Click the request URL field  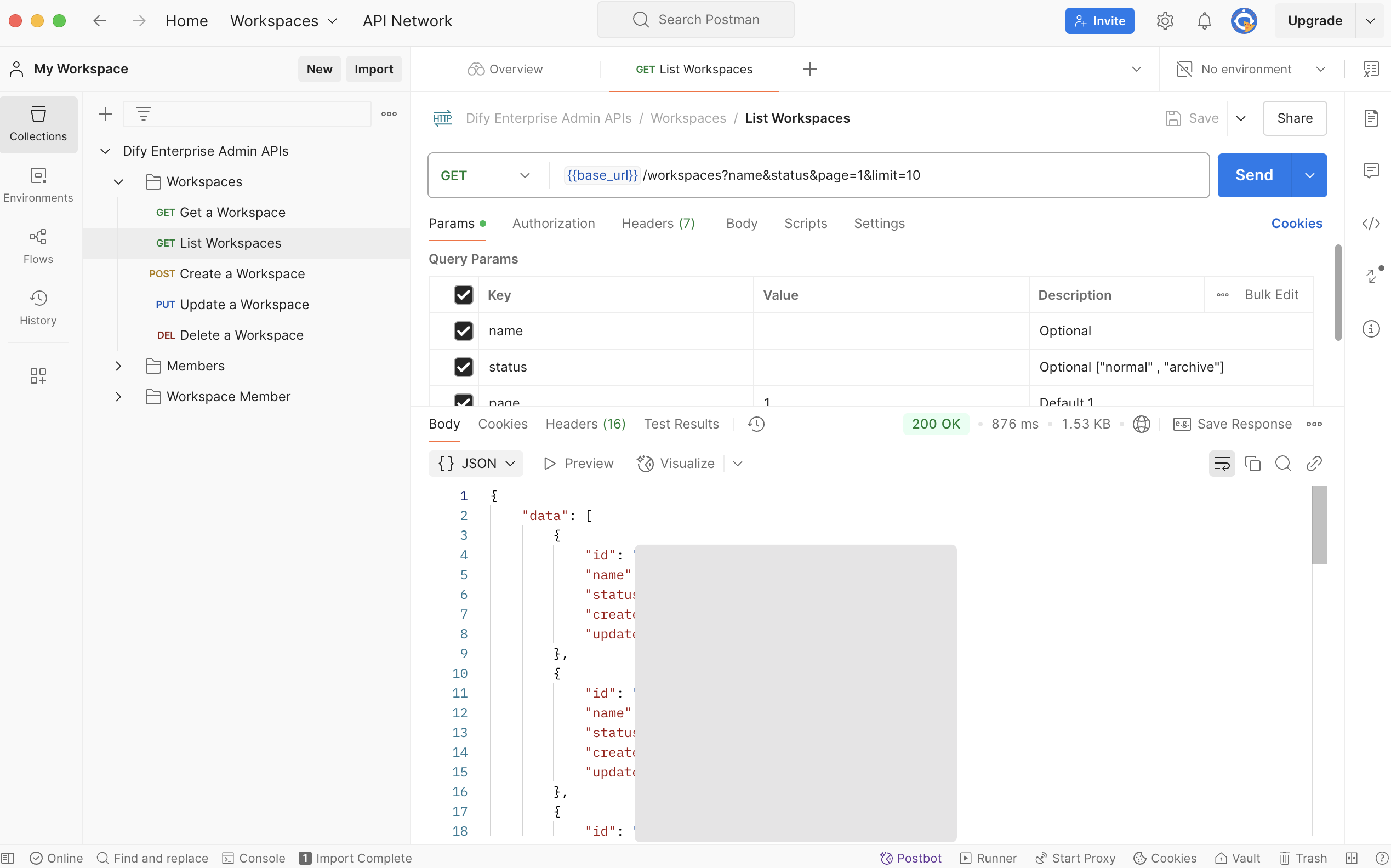[x=879, y=175]
